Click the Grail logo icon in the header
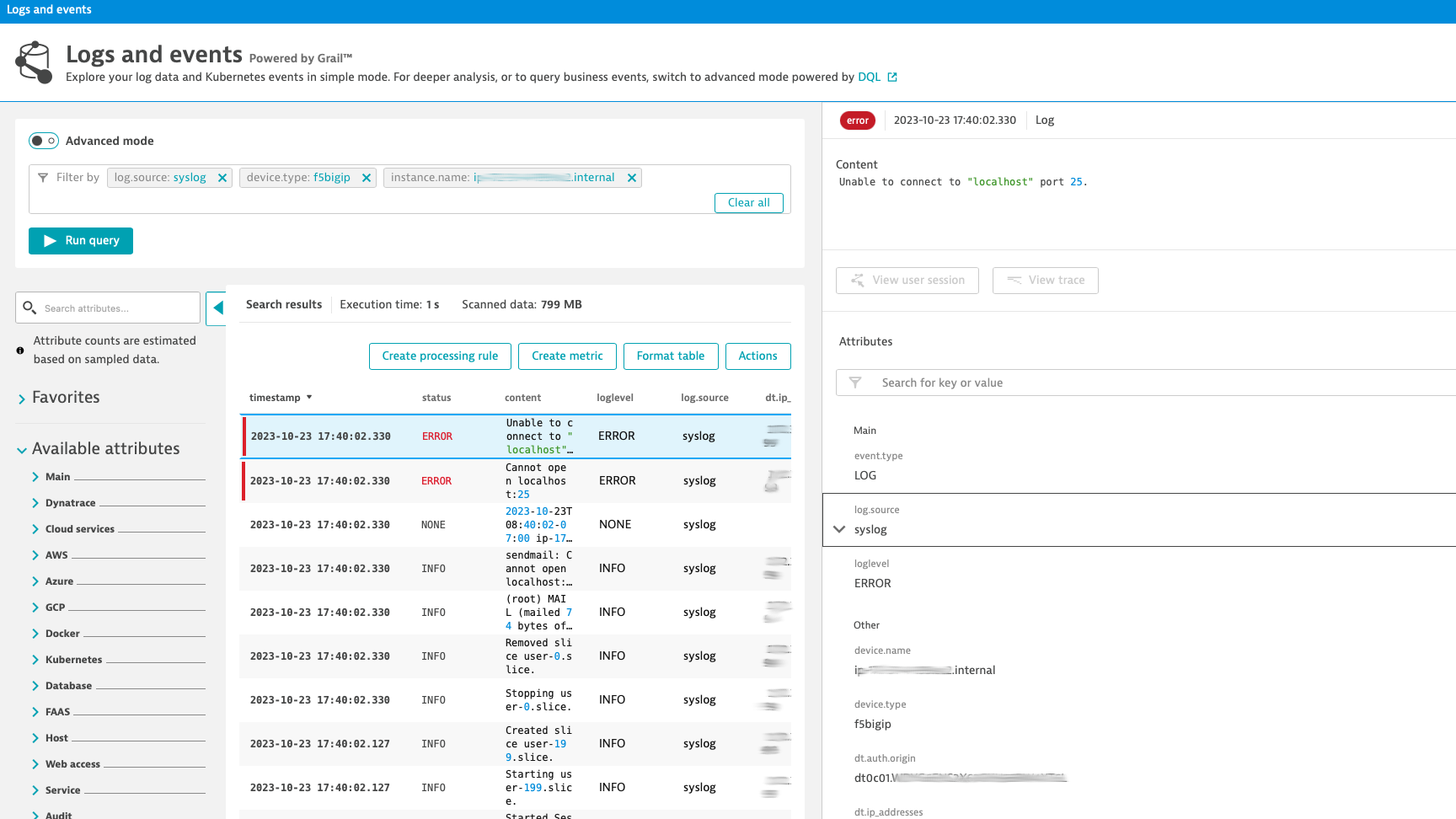 point(34,62)
